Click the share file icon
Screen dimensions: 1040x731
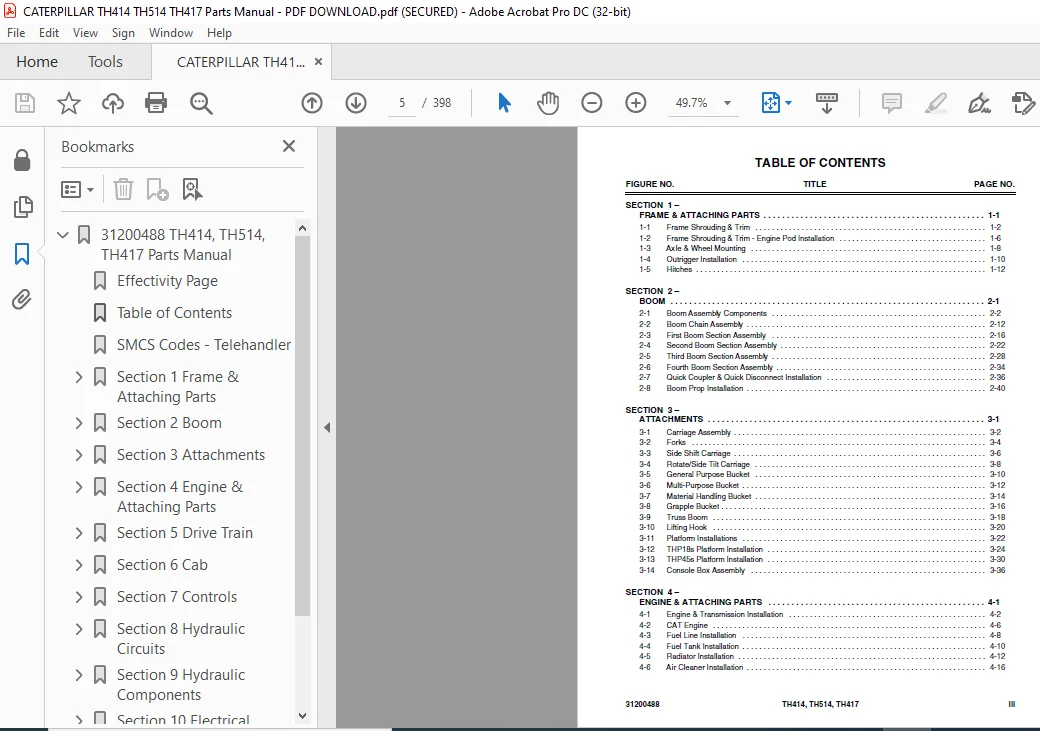pyautogui.click(x=1023, y=103)
